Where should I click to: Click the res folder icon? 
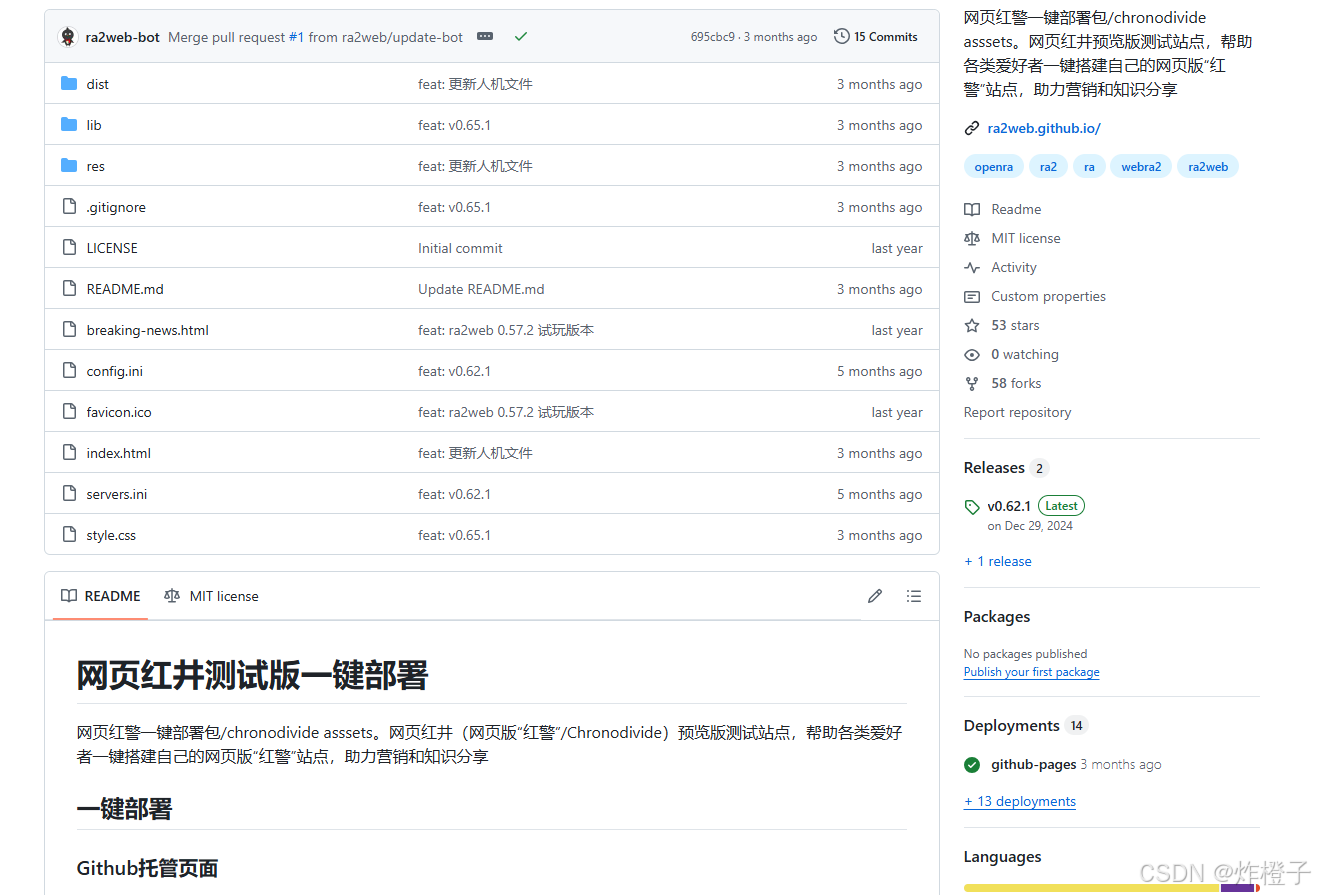click(69, 166)
